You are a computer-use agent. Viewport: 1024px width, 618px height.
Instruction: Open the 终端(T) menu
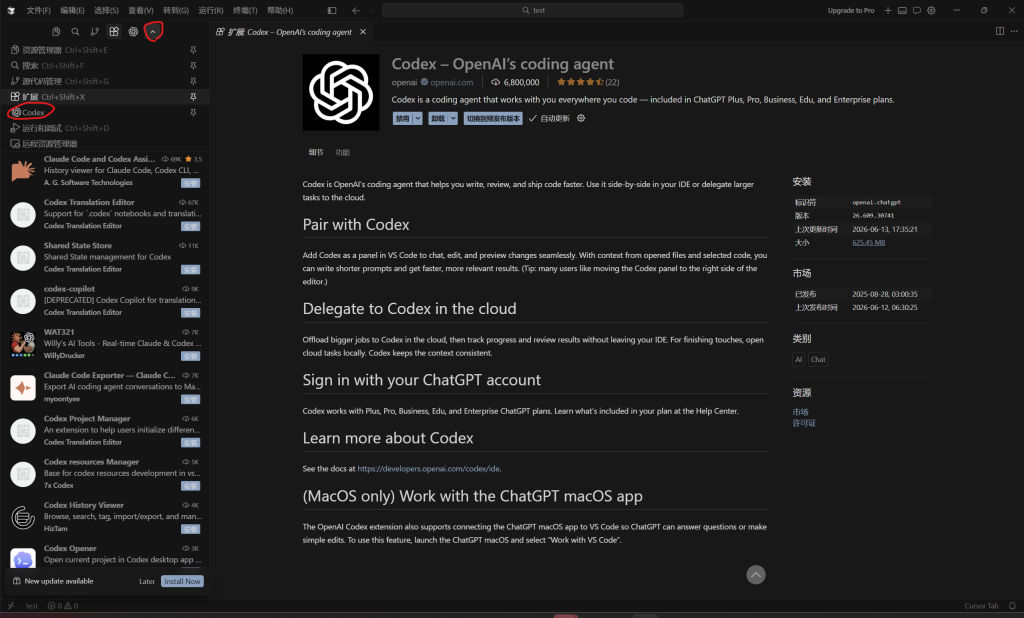pyautogui.click(x=245, y=10)
